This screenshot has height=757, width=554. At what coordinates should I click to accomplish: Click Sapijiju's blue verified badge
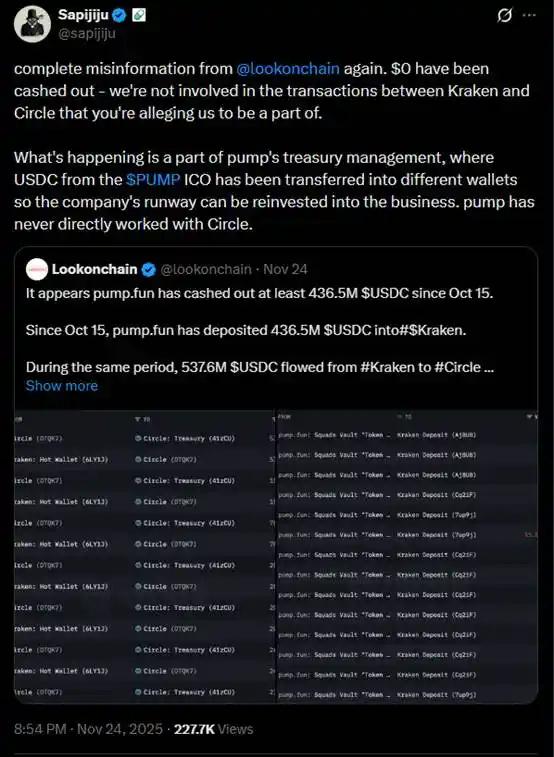pyautogui.click(x=119, y=16)
